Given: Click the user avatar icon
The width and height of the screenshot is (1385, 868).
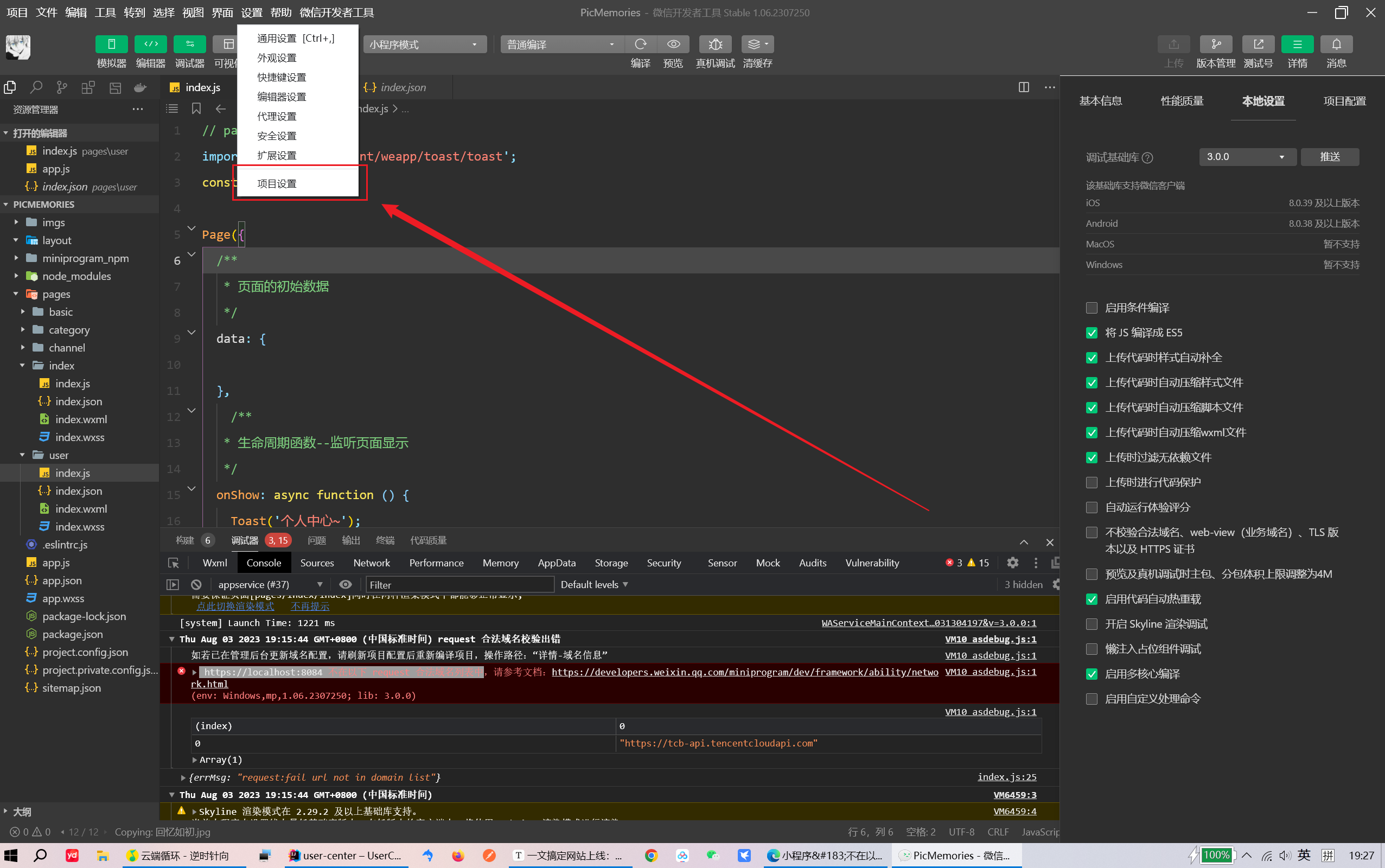Looking at the screenshot, I should pyautogui.click(x=18, y=47).
